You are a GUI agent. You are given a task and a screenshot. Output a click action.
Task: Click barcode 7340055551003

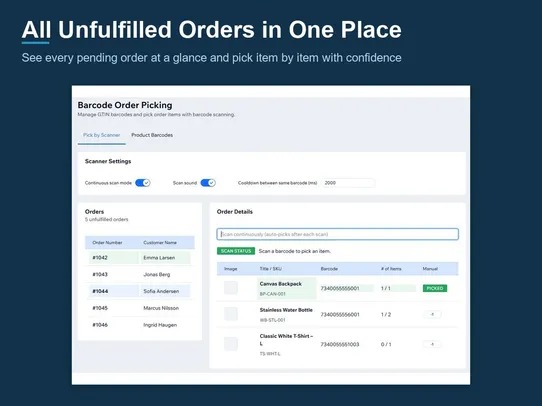(x=340, y=344)
